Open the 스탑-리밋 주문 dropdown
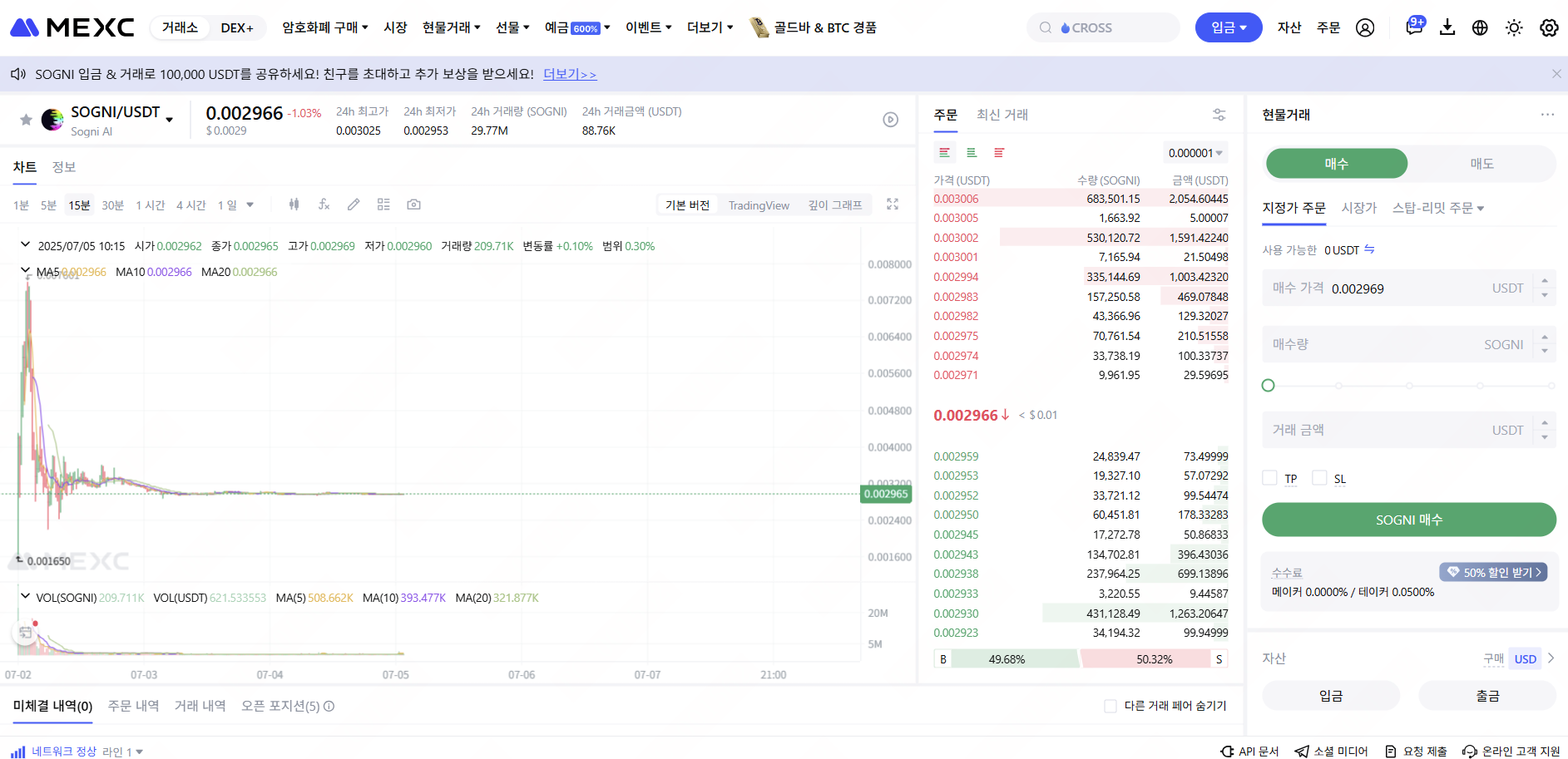Screen dimensions: 1568x759 pyautogui.click(x=1438, y=208)
